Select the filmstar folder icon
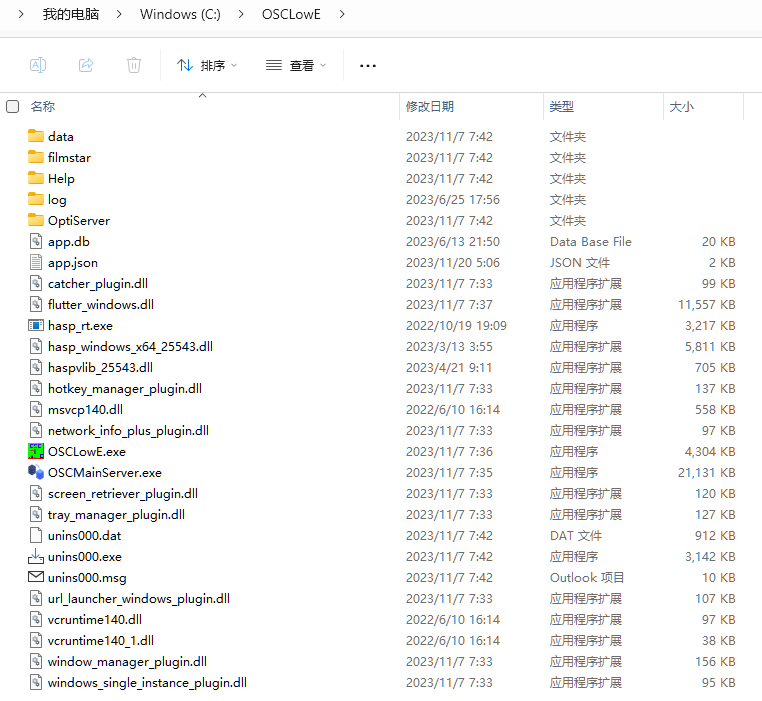 tap(36, 157)
